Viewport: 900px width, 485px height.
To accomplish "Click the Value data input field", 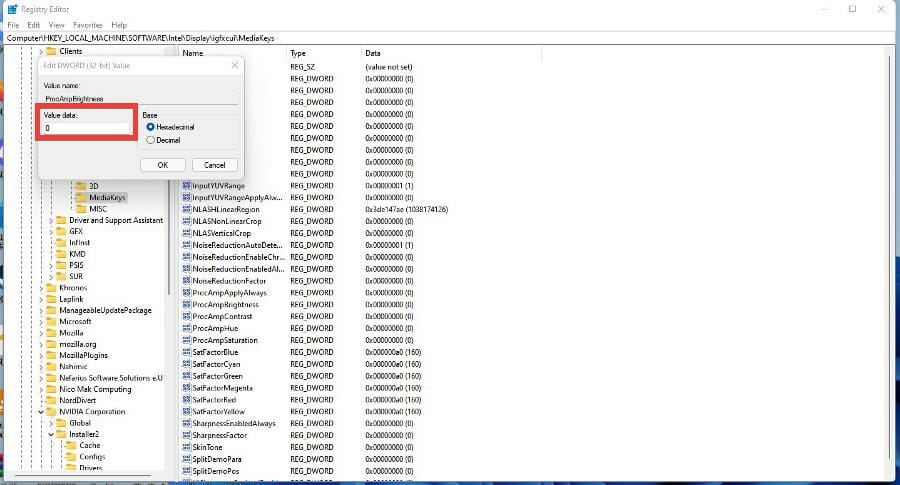I will pos(88,128).
